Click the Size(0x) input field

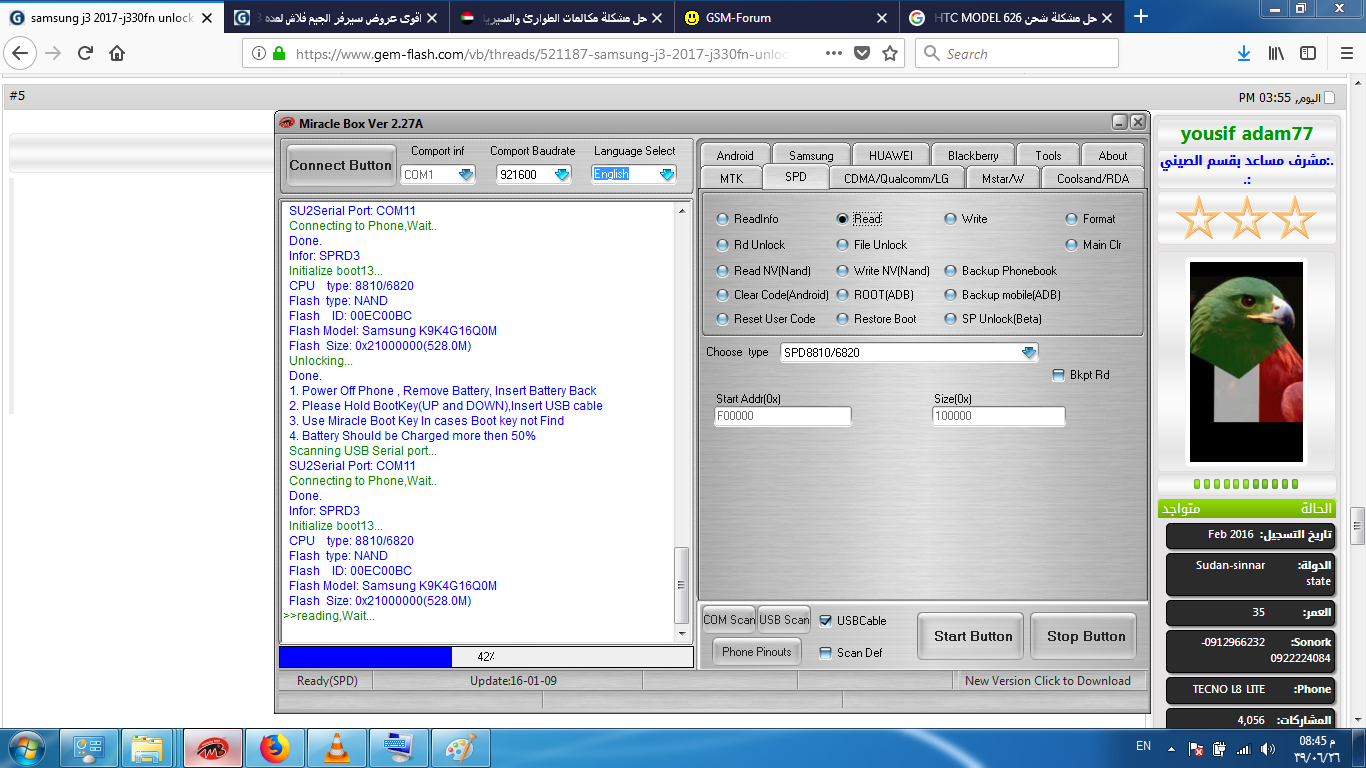[999, 416]
